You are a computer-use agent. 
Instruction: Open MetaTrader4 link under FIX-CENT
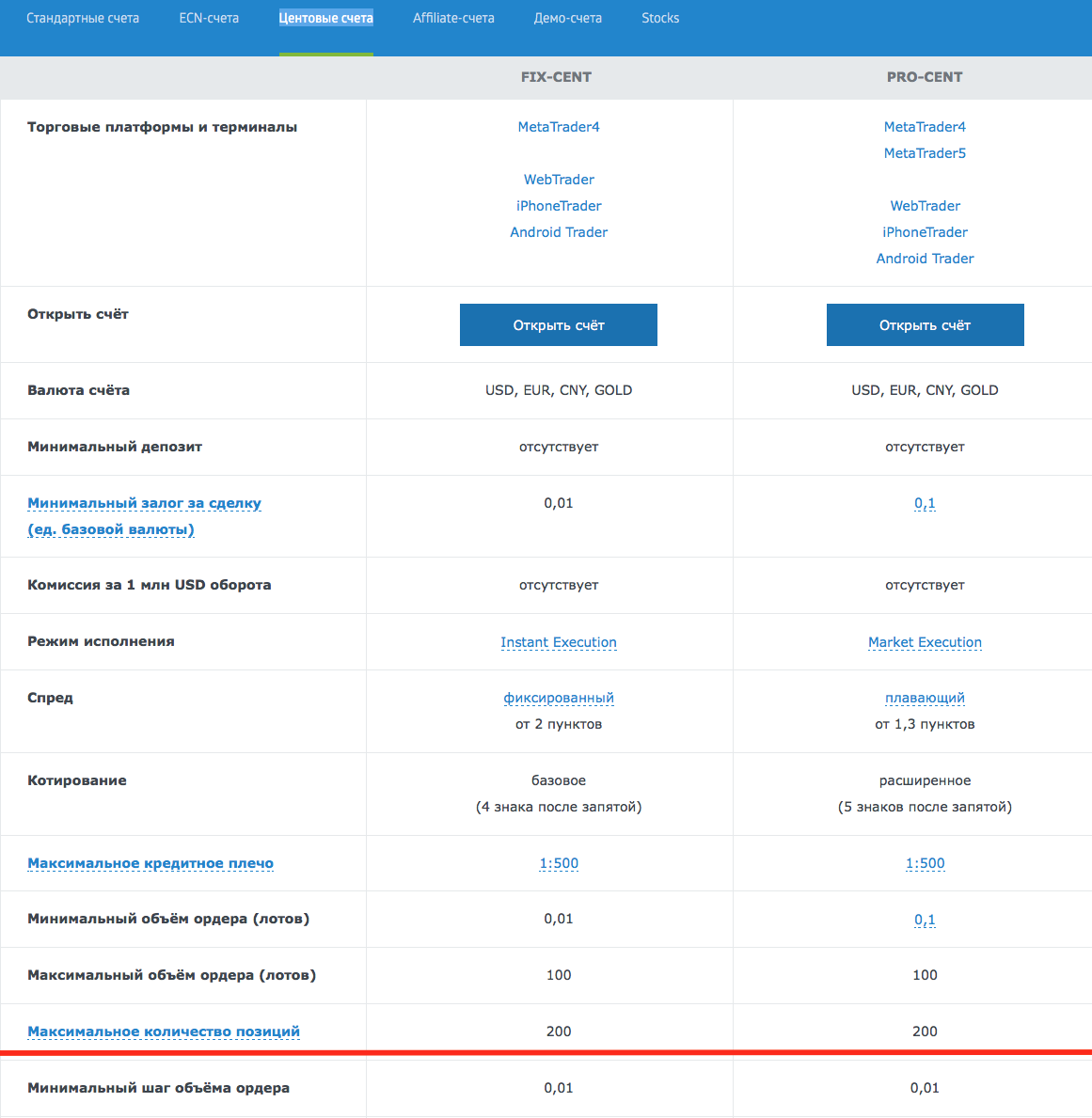559,127
